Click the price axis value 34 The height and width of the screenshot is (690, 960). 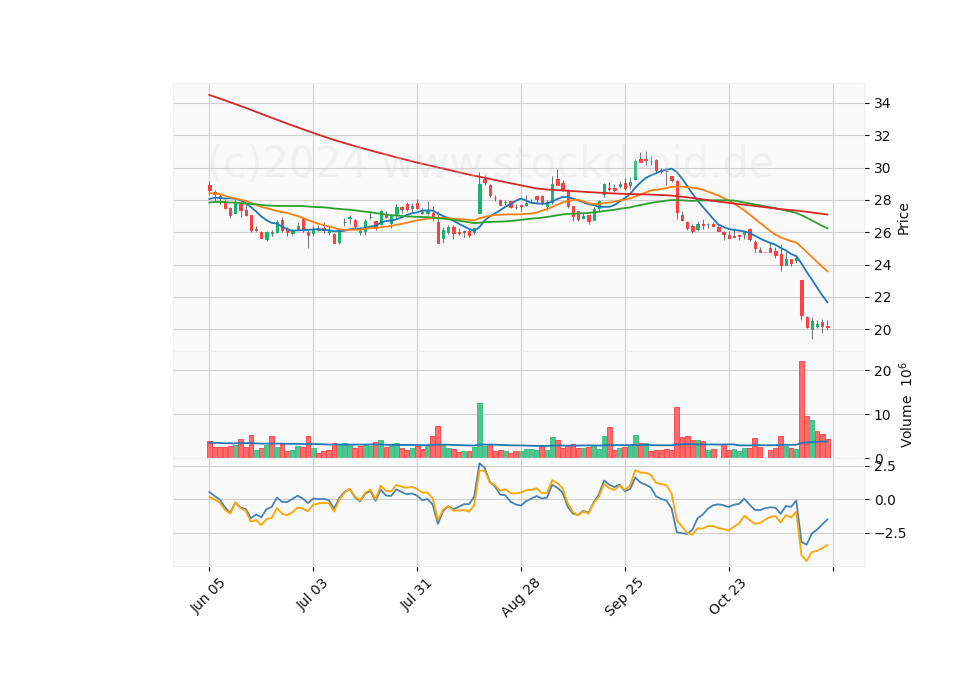point(882,103)
